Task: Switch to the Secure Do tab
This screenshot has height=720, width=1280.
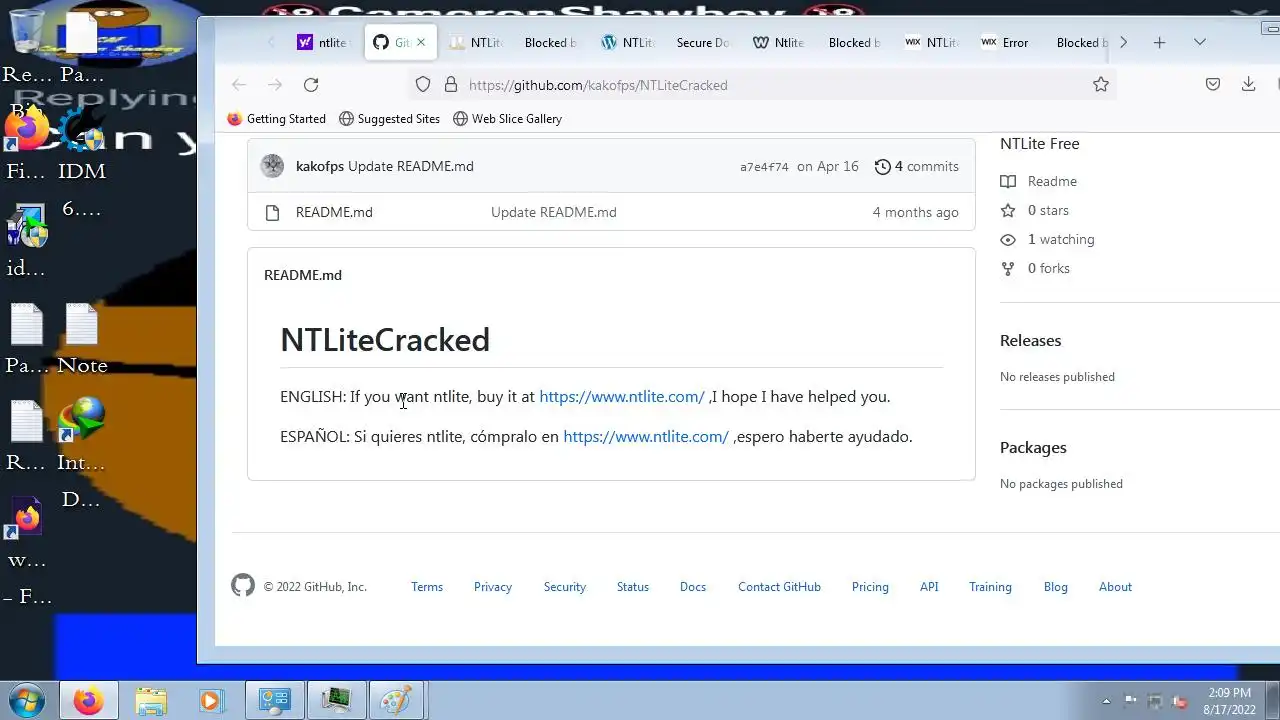Action: 703,42
